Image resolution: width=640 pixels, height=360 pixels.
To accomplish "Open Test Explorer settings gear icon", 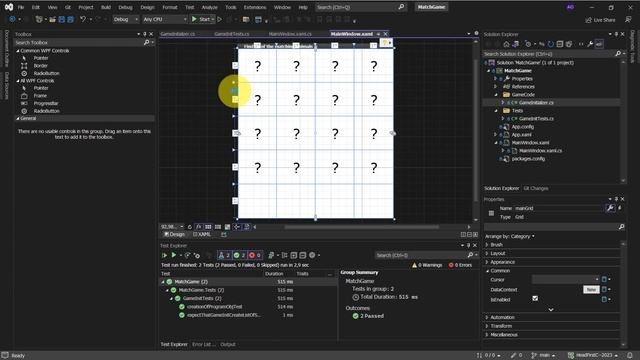I will [x=312, y=256].
